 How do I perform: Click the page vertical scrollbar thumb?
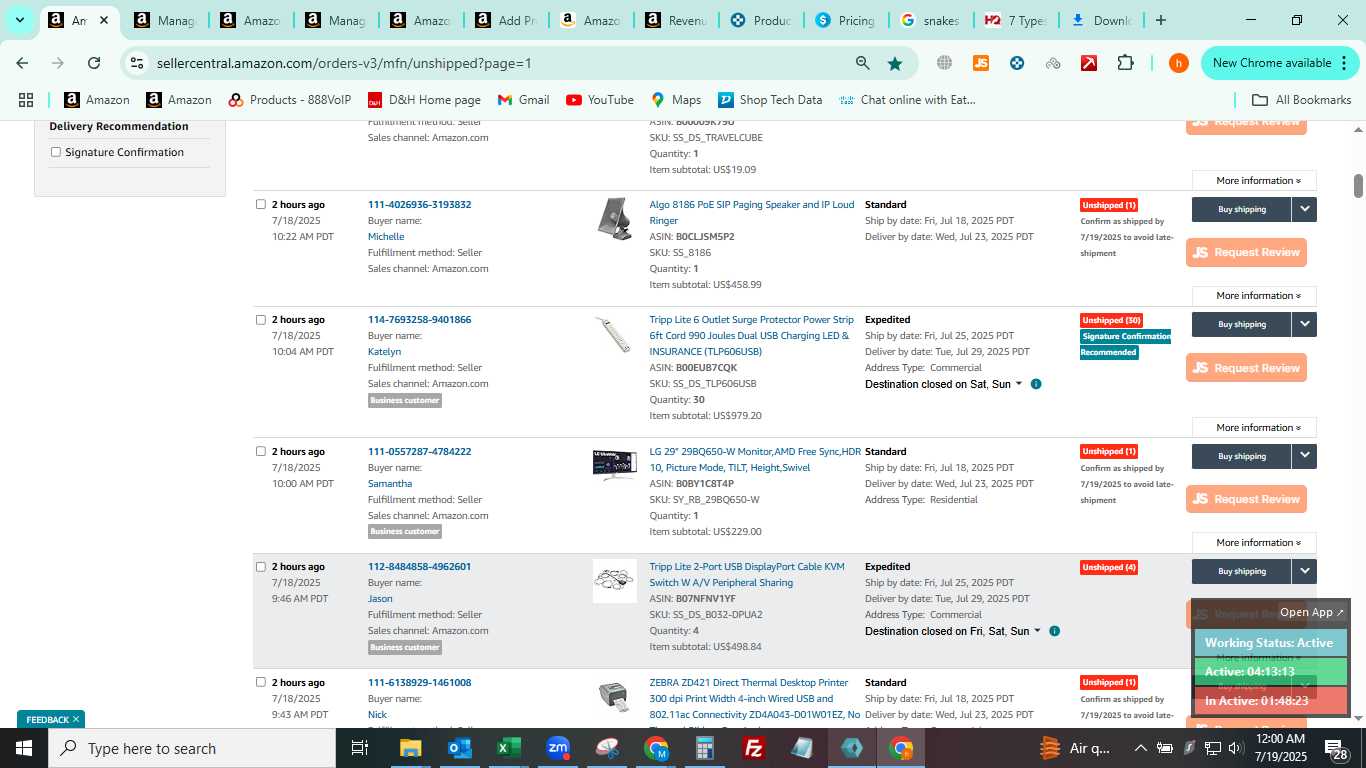pos(1358,186)
